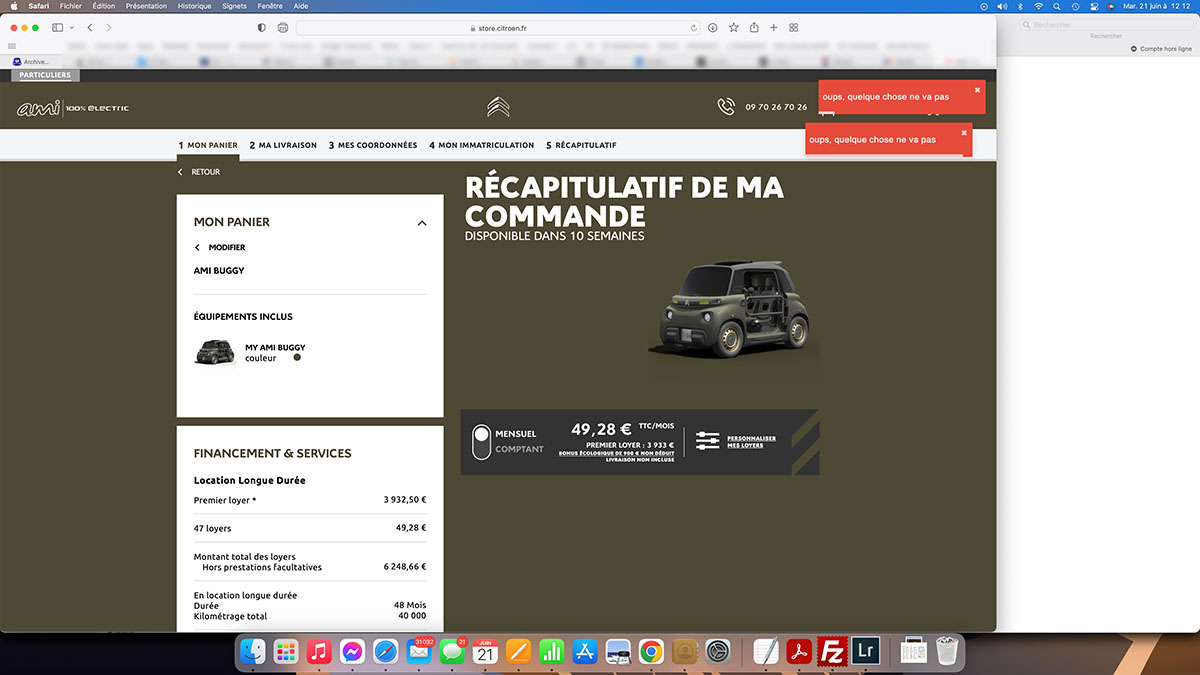Go to step 2 Ma Livraison
The width and height of the screenshot is (1200, 675).
pos(283,145)
